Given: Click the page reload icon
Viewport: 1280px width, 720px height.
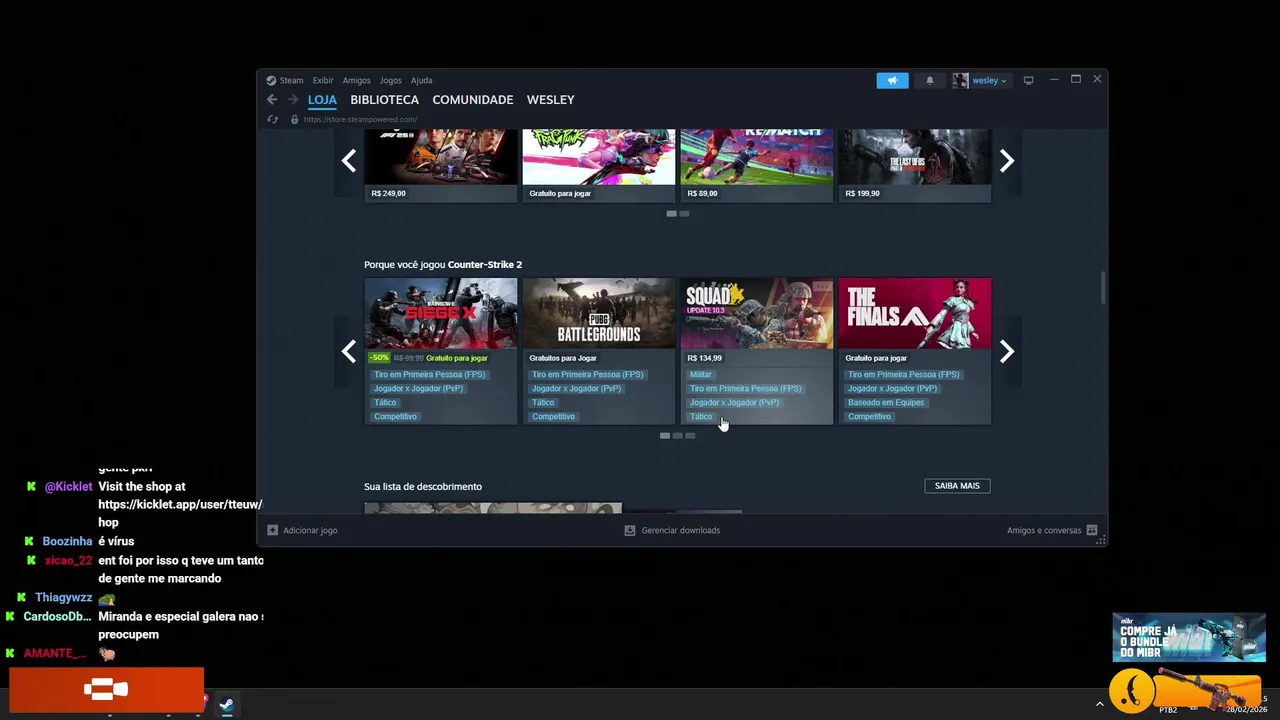Looking at the screenshot, I should tap(272, 119).
